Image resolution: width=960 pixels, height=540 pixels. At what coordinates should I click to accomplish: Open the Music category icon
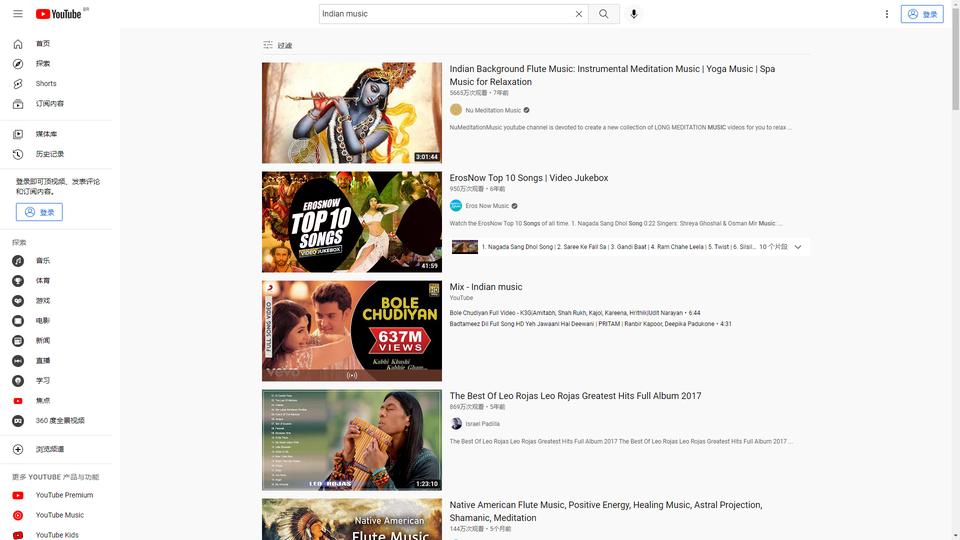pos(18,261)
